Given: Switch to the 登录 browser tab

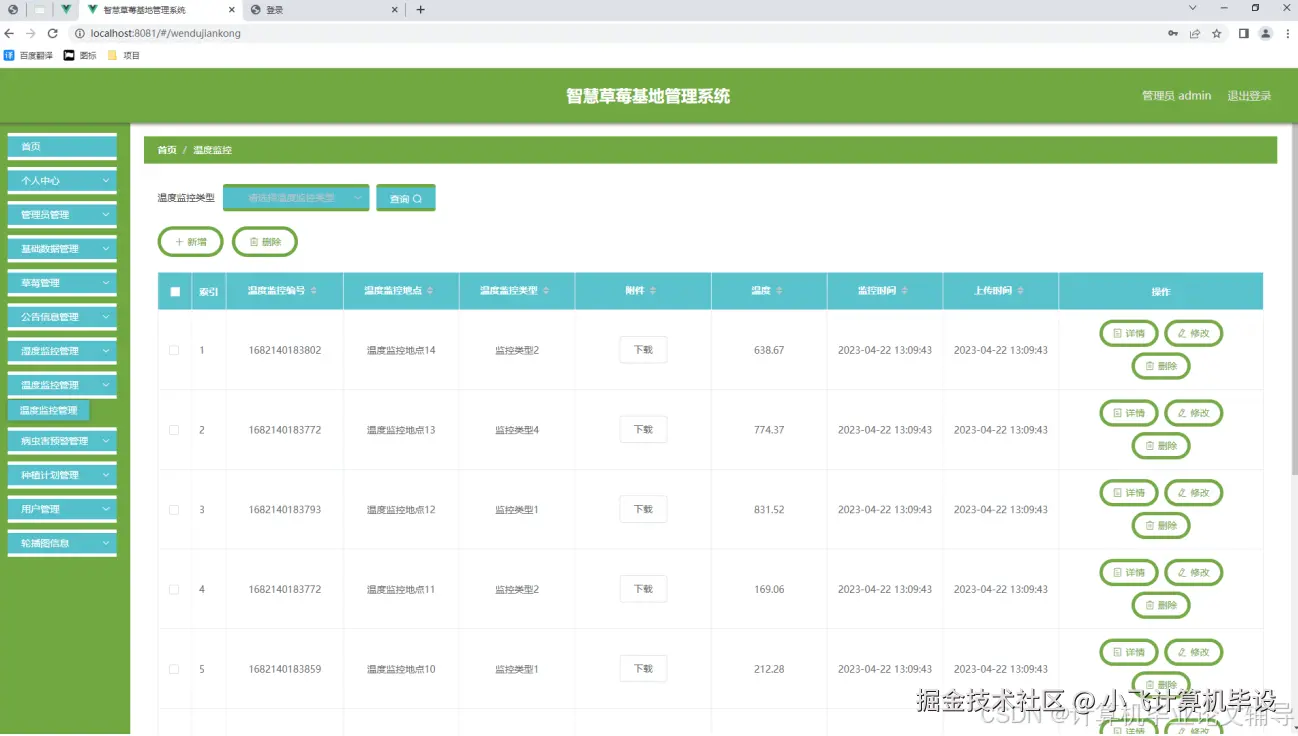Looking at the screenshot, I should (x=325, y=10).
